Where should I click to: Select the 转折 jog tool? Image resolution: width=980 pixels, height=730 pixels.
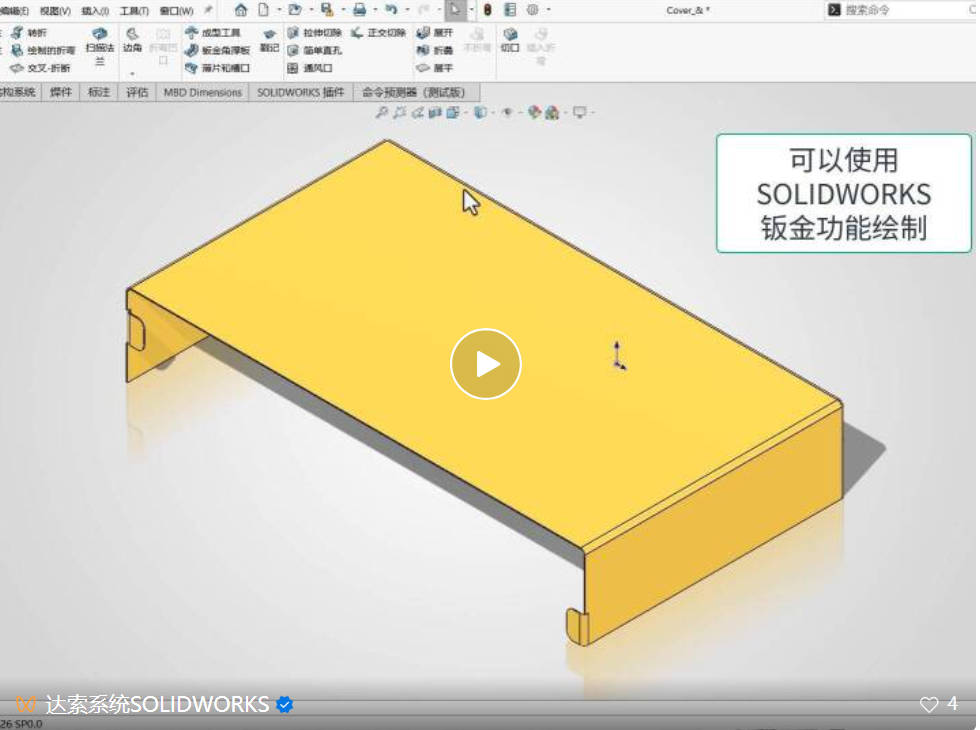pyautogui.click(x=29, y=32)
